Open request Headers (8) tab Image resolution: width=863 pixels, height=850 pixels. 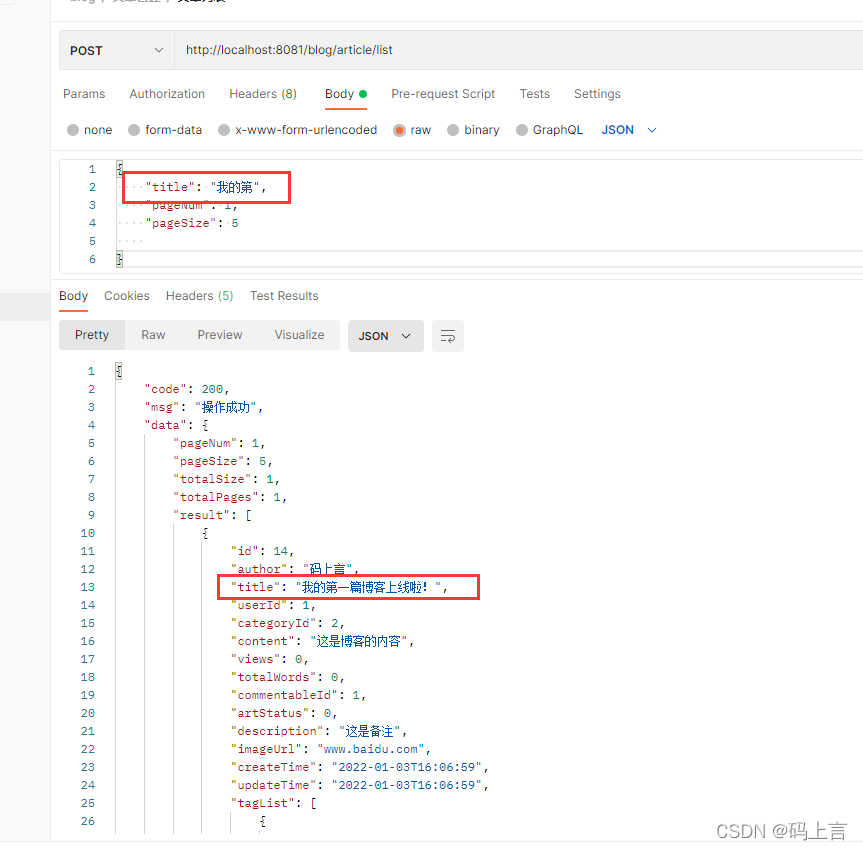pyautogui.click(x=263, y=94)
